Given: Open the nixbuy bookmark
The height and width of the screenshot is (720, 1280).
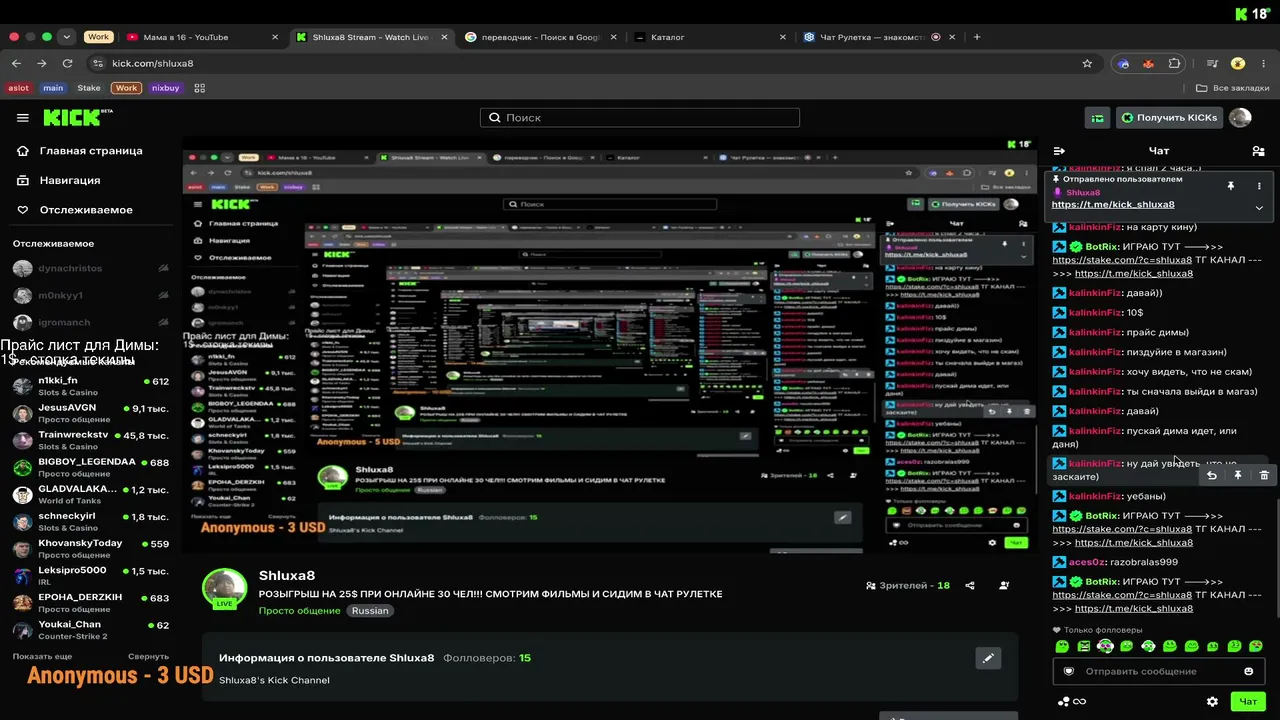Looking at the screenshot, I should point(166,88).
